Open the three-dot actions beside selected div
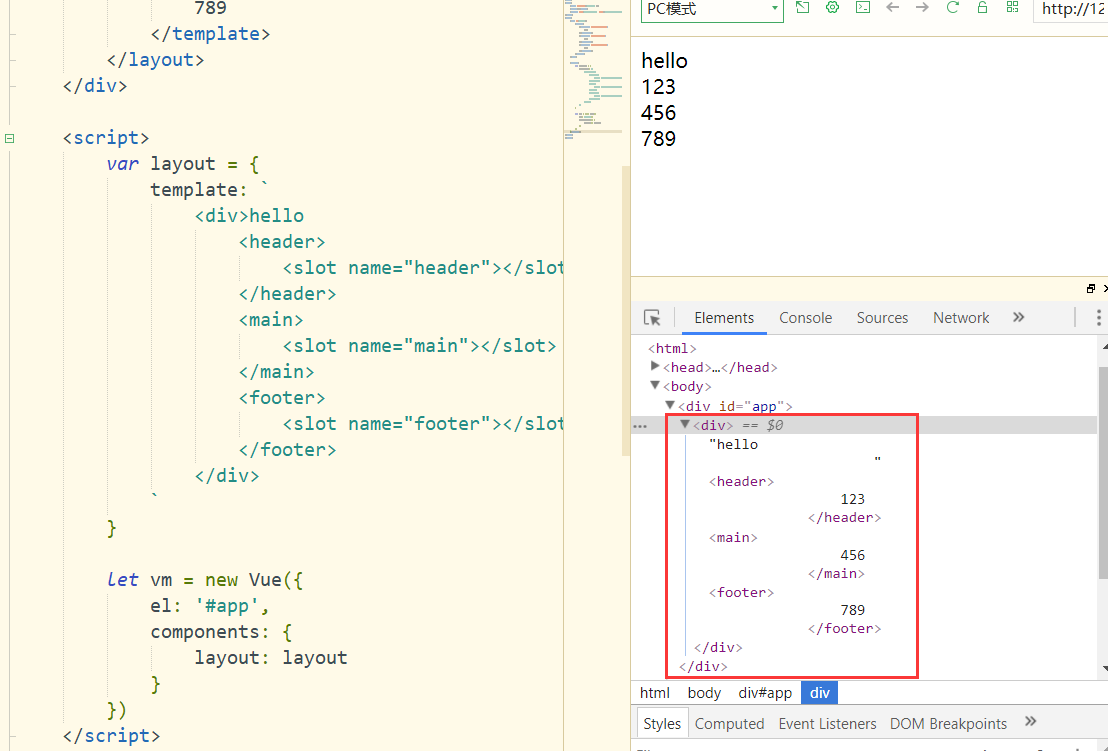 click(640, 427)
